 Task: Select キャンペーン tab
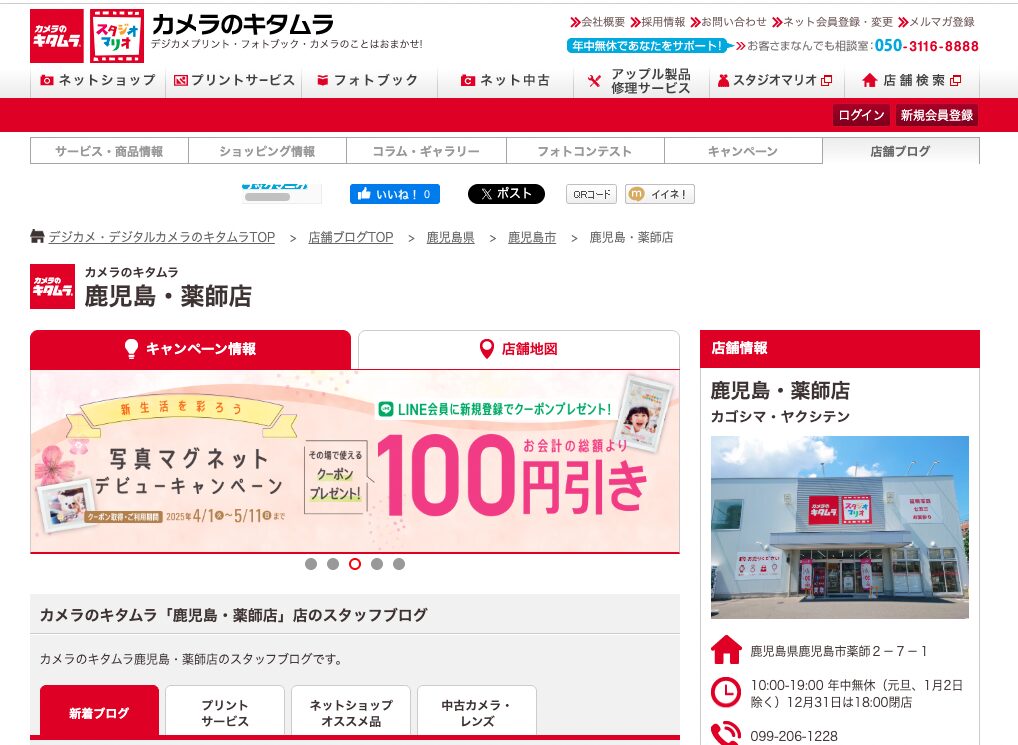click(x=743, y=151)
